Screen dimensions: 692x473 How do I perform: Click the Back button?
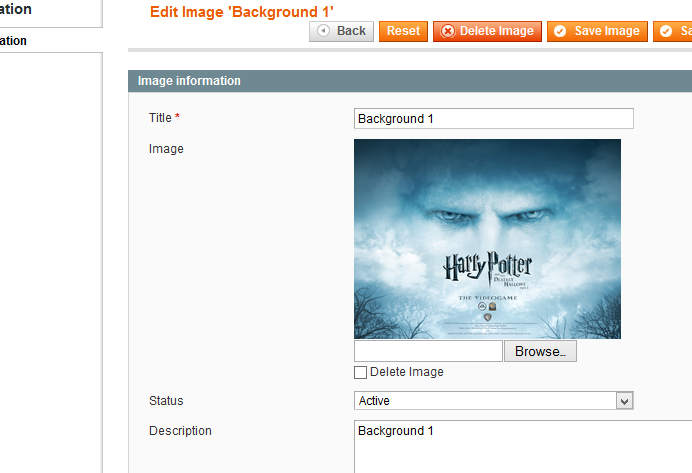click(x=341, y=31)
